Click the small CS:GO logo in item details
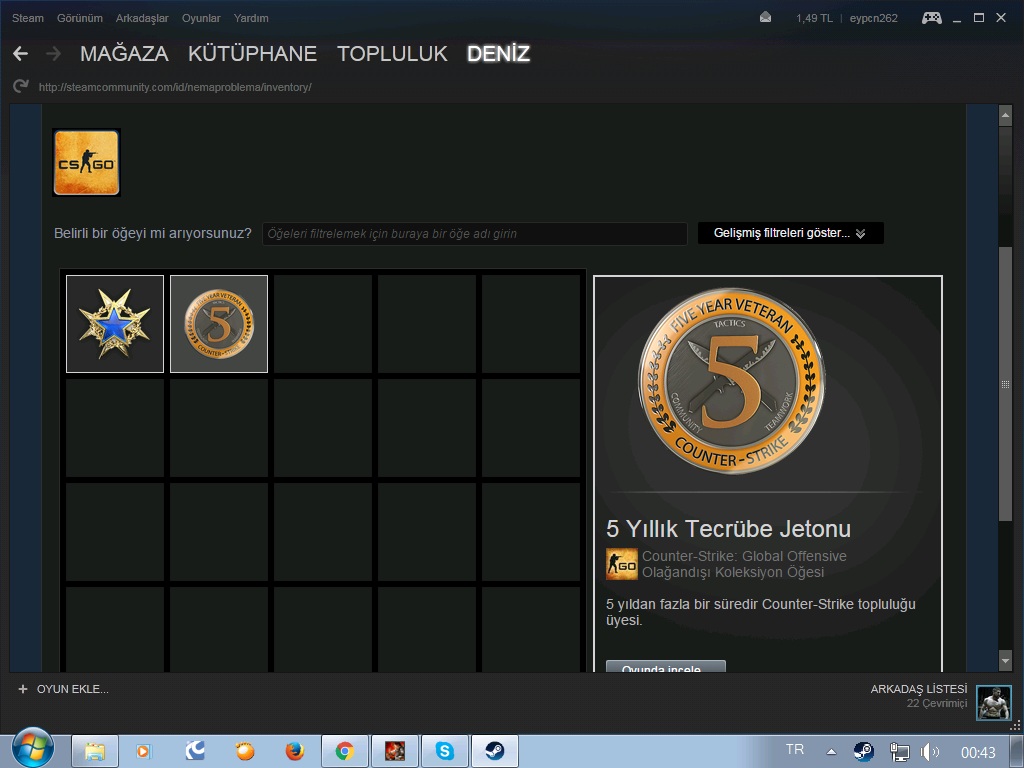Image resolution: width=1024 pixels, height=768 pixels. [x=622, y=564]
